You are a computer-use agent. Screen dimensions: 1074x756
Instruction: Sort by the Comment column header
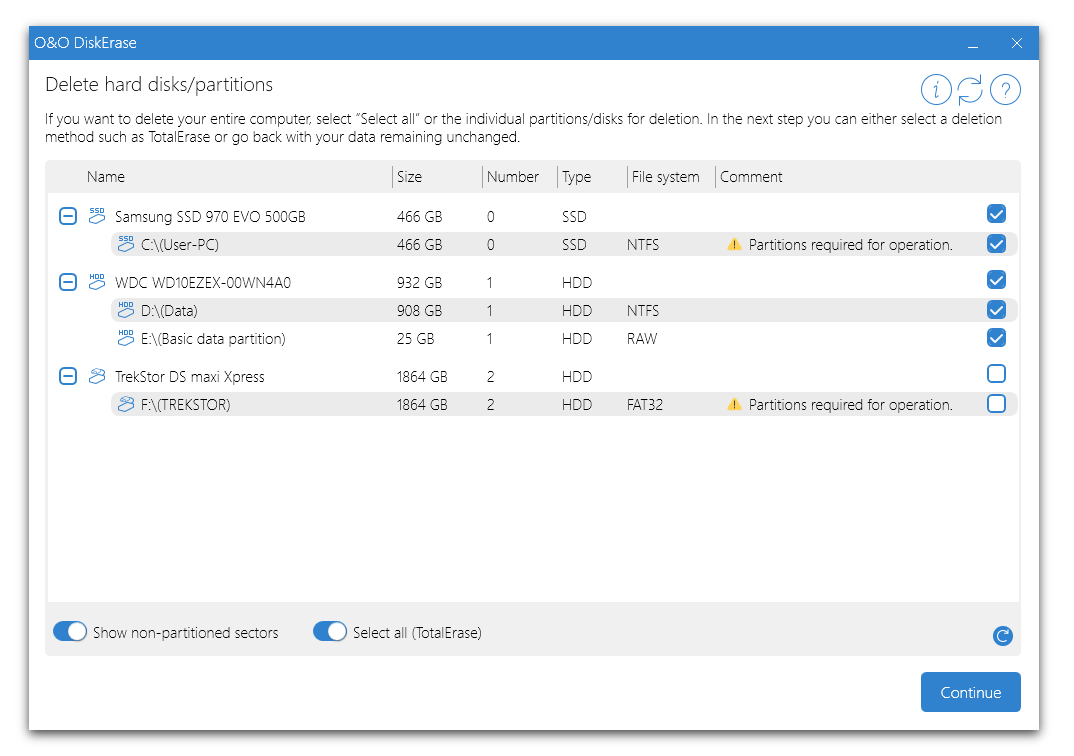point(751,177)
